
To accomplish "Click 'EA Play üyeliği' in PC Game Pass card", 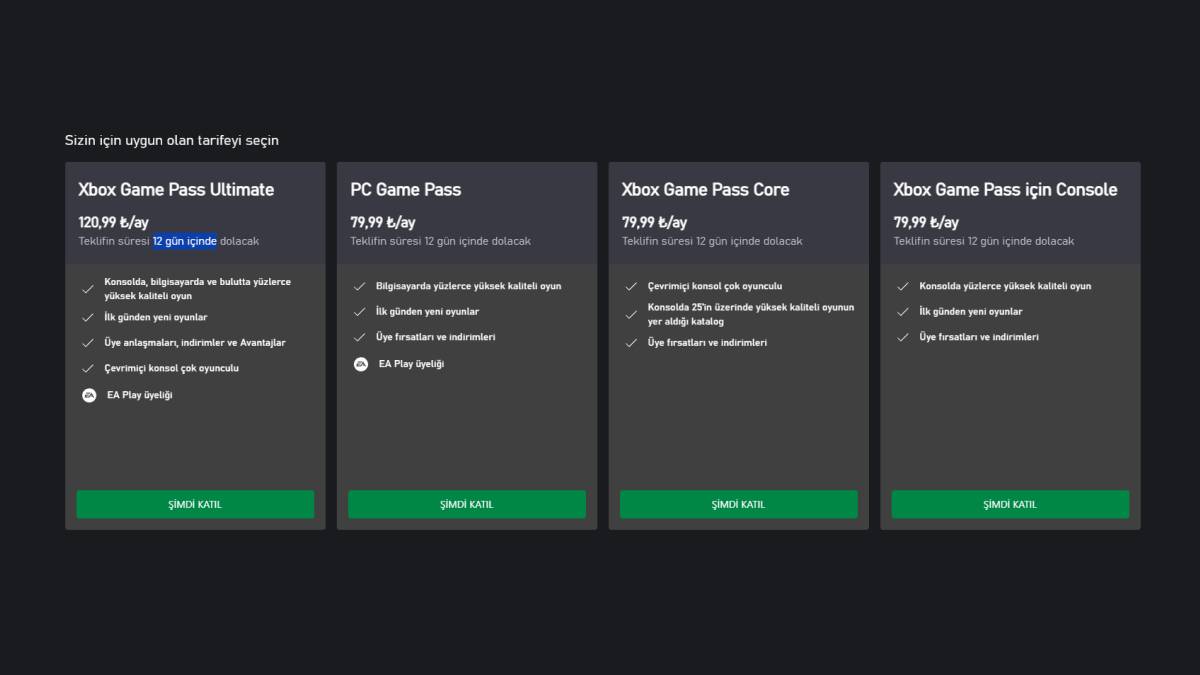I will [411, 364].
